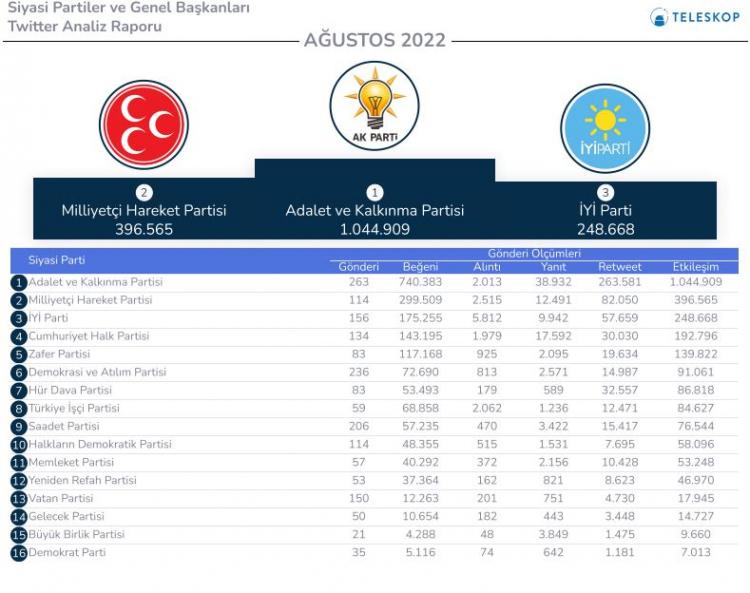Screen dimensions: 750x593
Task: Click the Türkiye İşçi Partisi row name
Action: (x=74, y=408)
